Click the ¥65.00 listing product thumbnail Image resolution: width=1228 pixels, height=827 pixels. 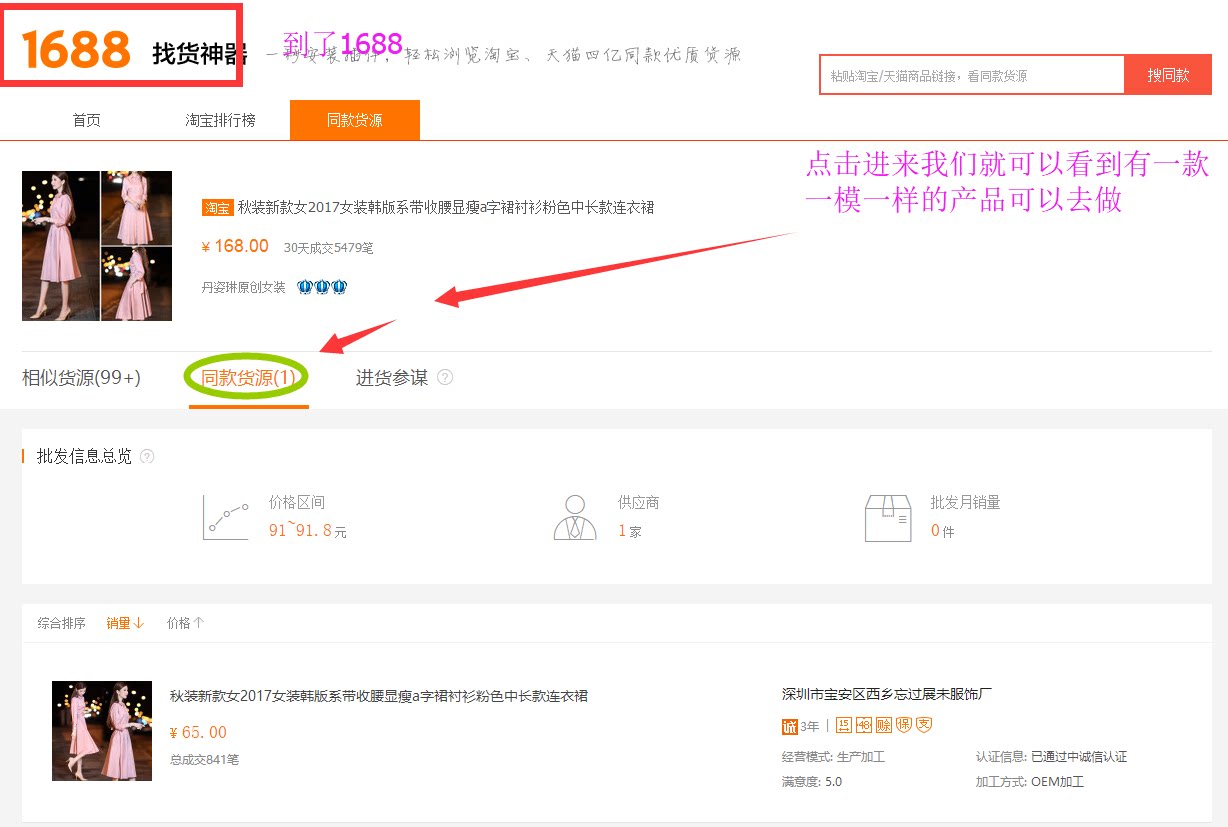[x=102, y=731]
